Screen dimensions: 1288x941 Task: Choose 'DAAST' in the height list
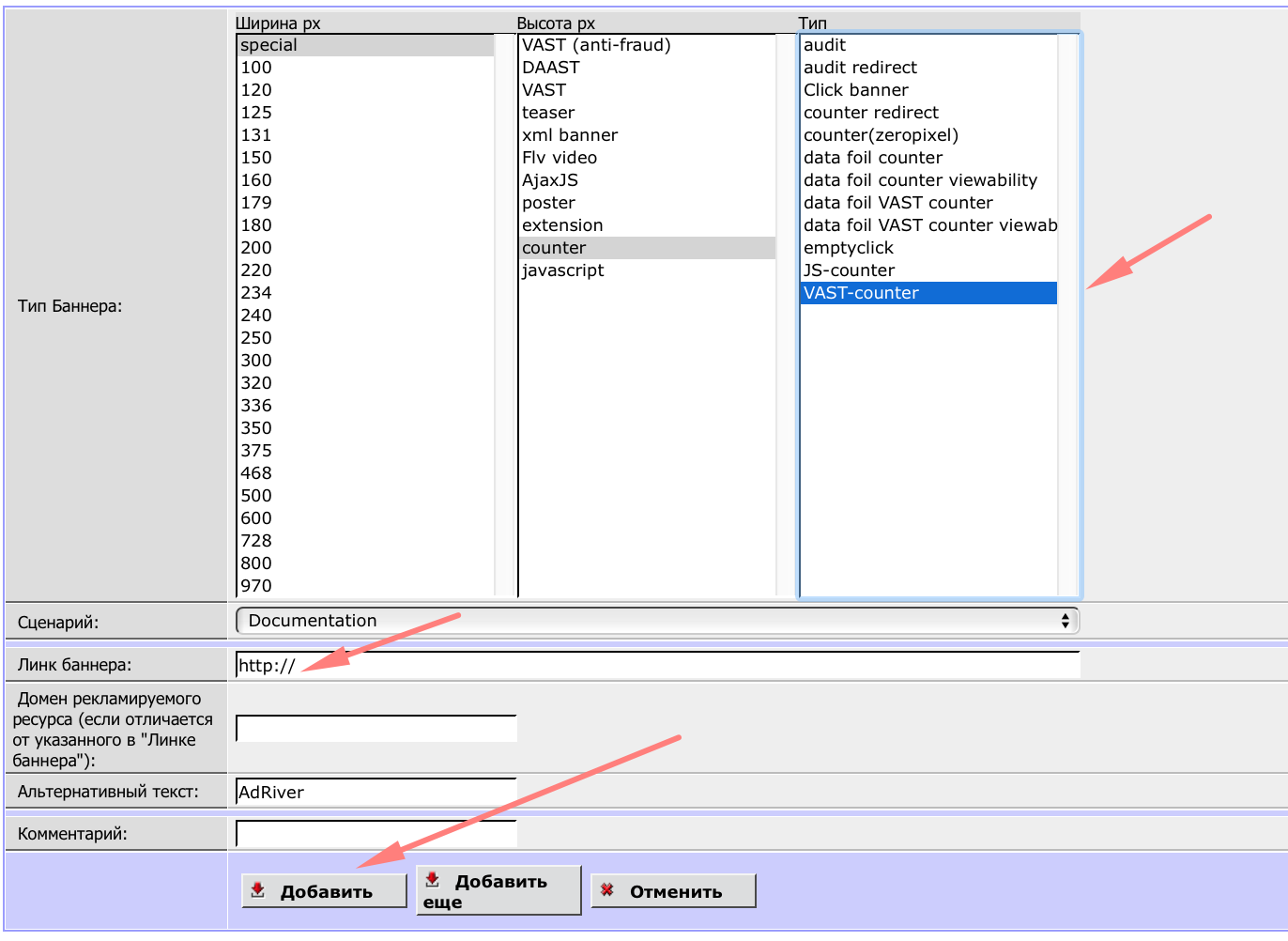647,68
